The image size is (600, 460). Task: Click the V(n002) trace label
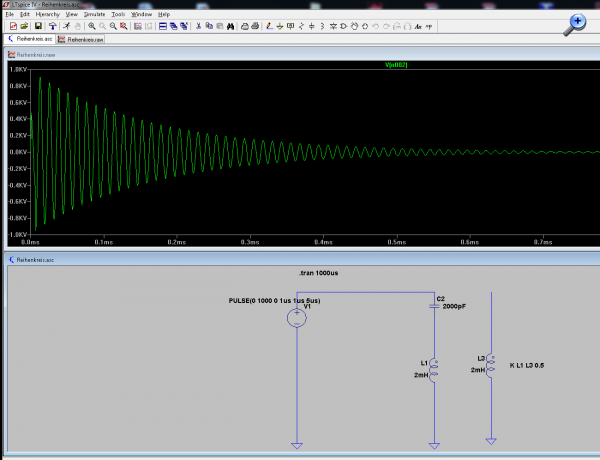pos(396,65)
